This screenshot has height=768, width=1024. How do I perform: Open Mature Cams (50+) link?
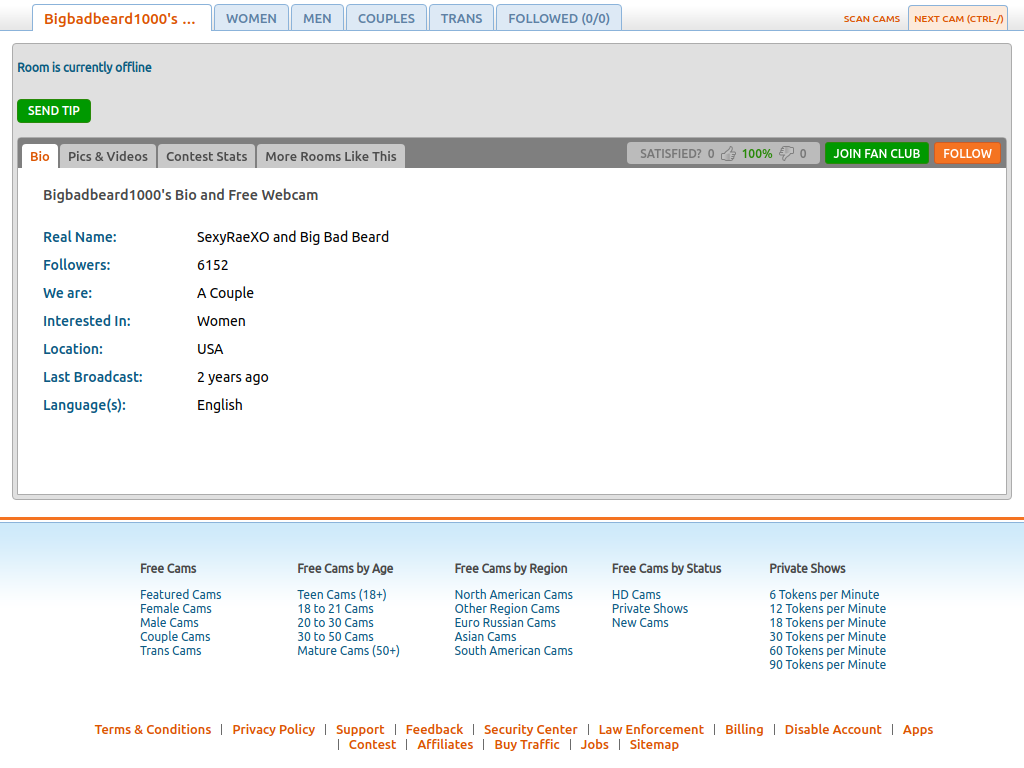pos(348,650)
